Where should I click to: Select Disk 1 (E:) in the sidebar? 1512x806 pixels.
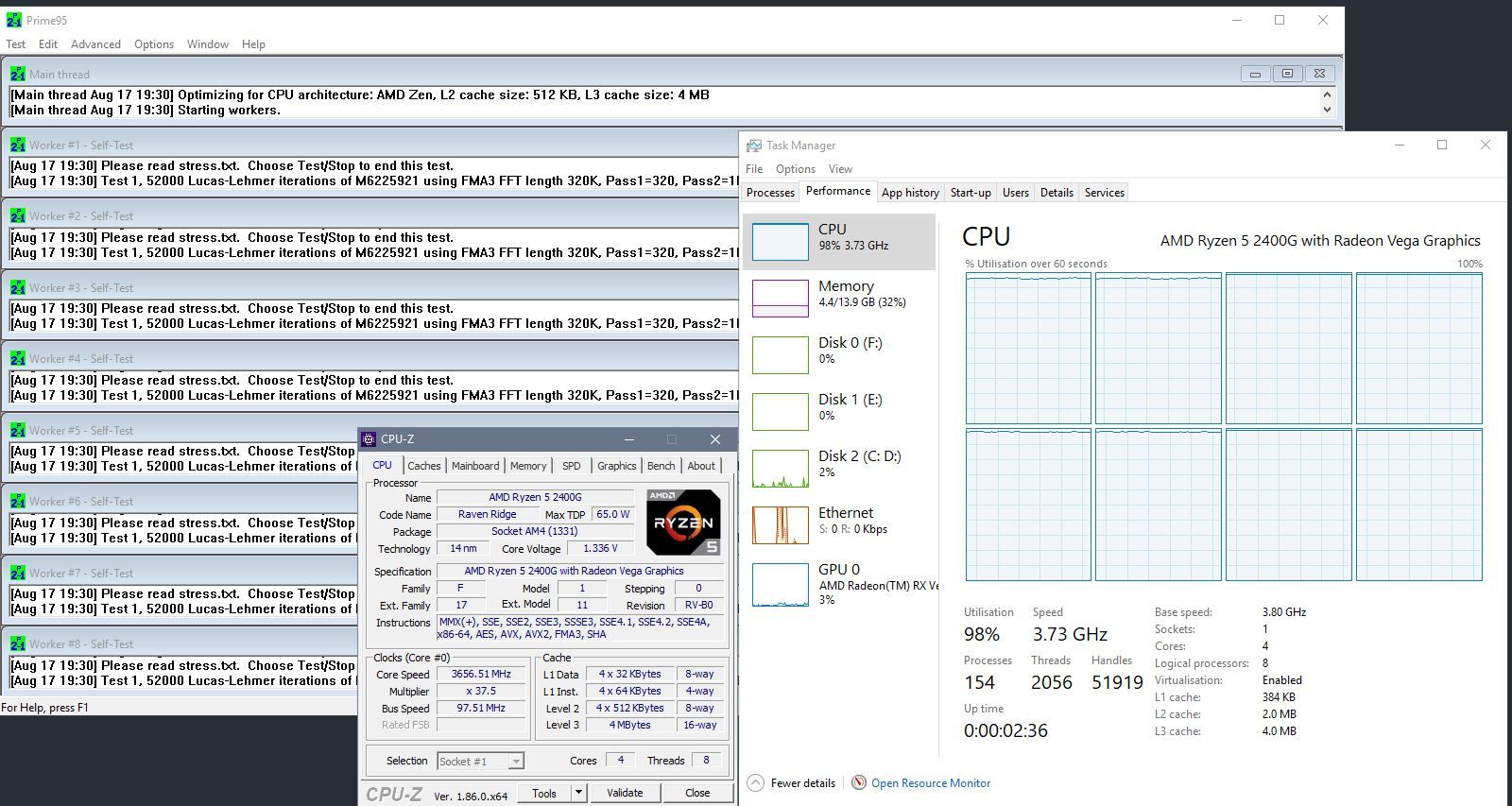pyautogui.click(x=839, y=411)
